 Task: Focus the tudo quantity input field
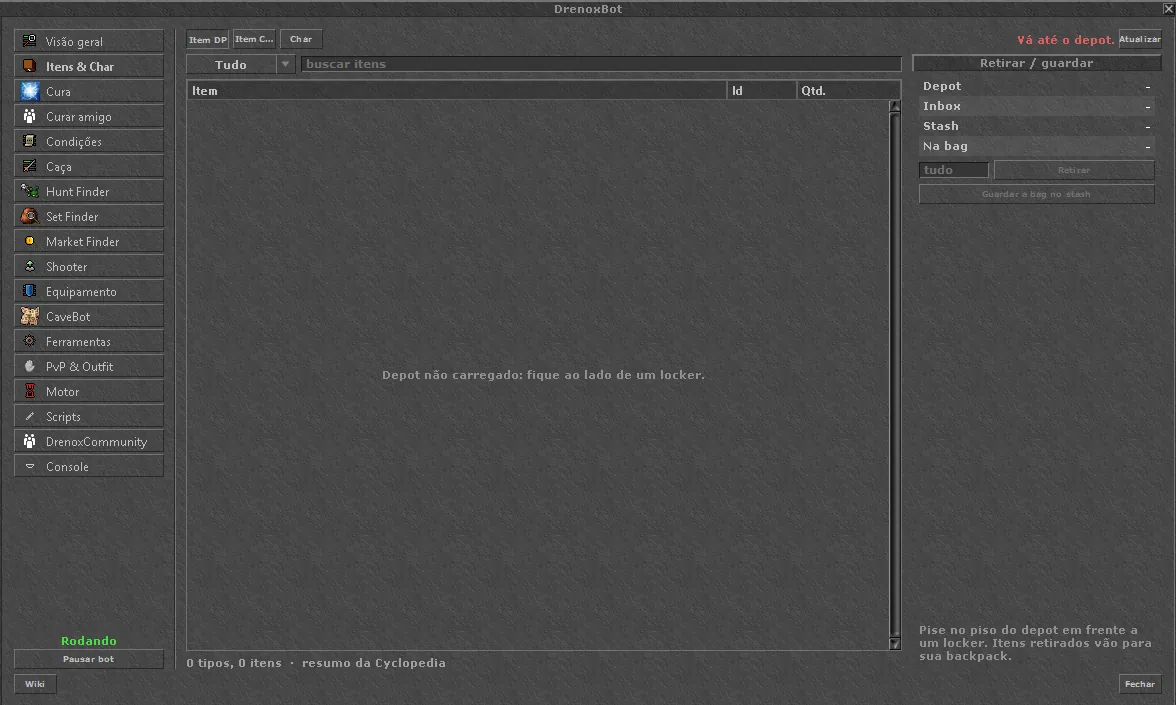(x=954, y=170)
